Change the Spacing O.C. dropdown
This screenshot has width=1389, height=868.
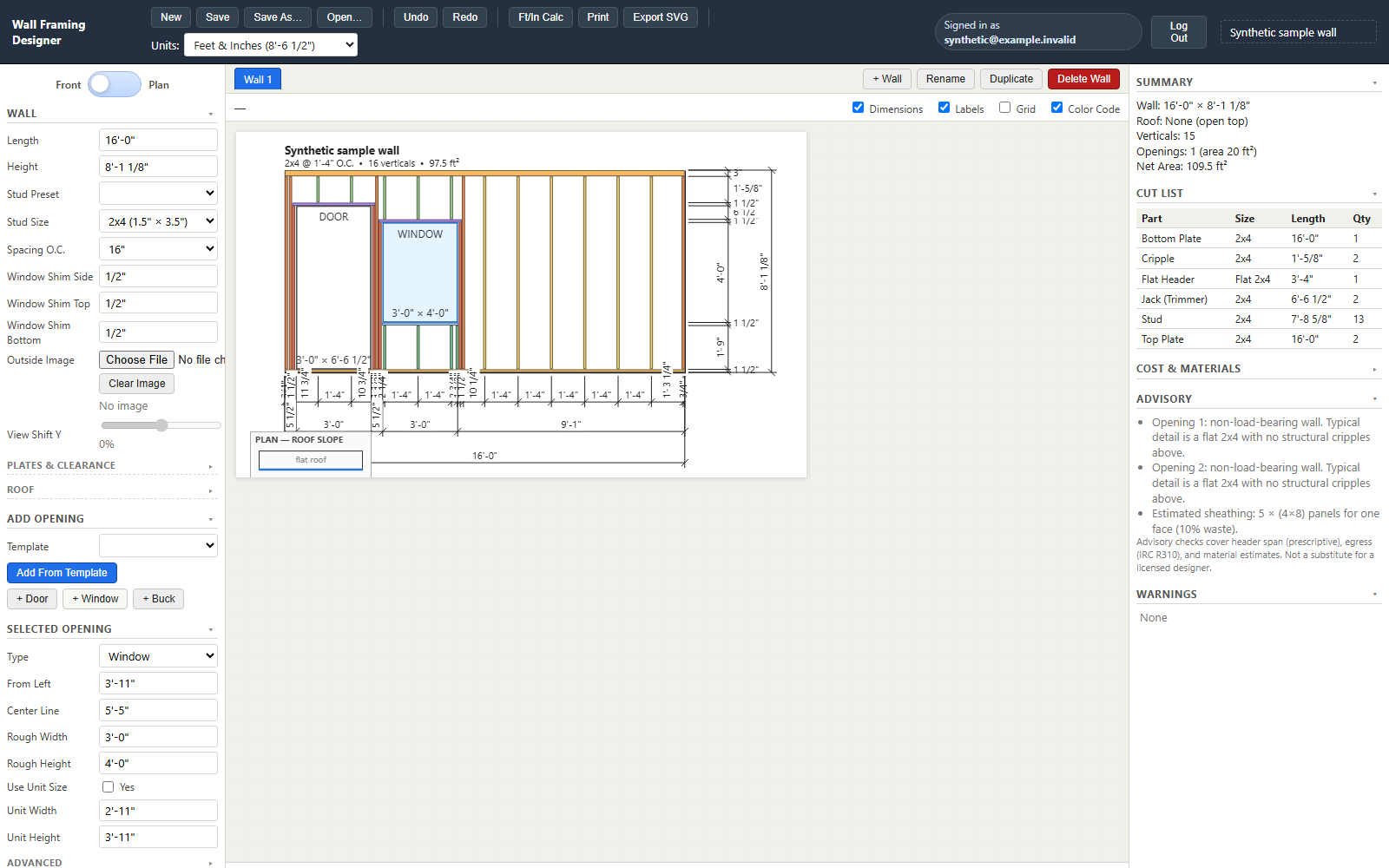click(158, 249)
